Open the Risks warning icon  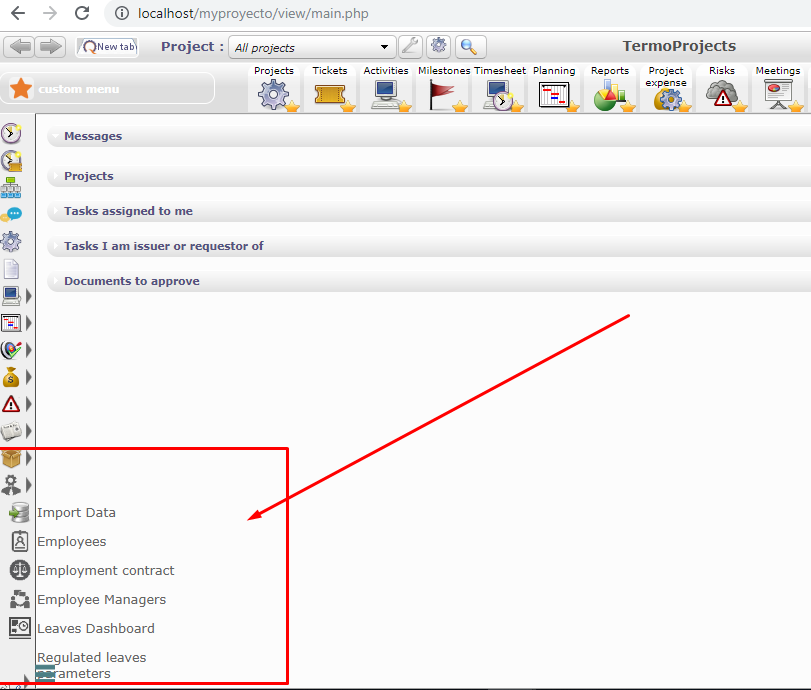point(720,95)
